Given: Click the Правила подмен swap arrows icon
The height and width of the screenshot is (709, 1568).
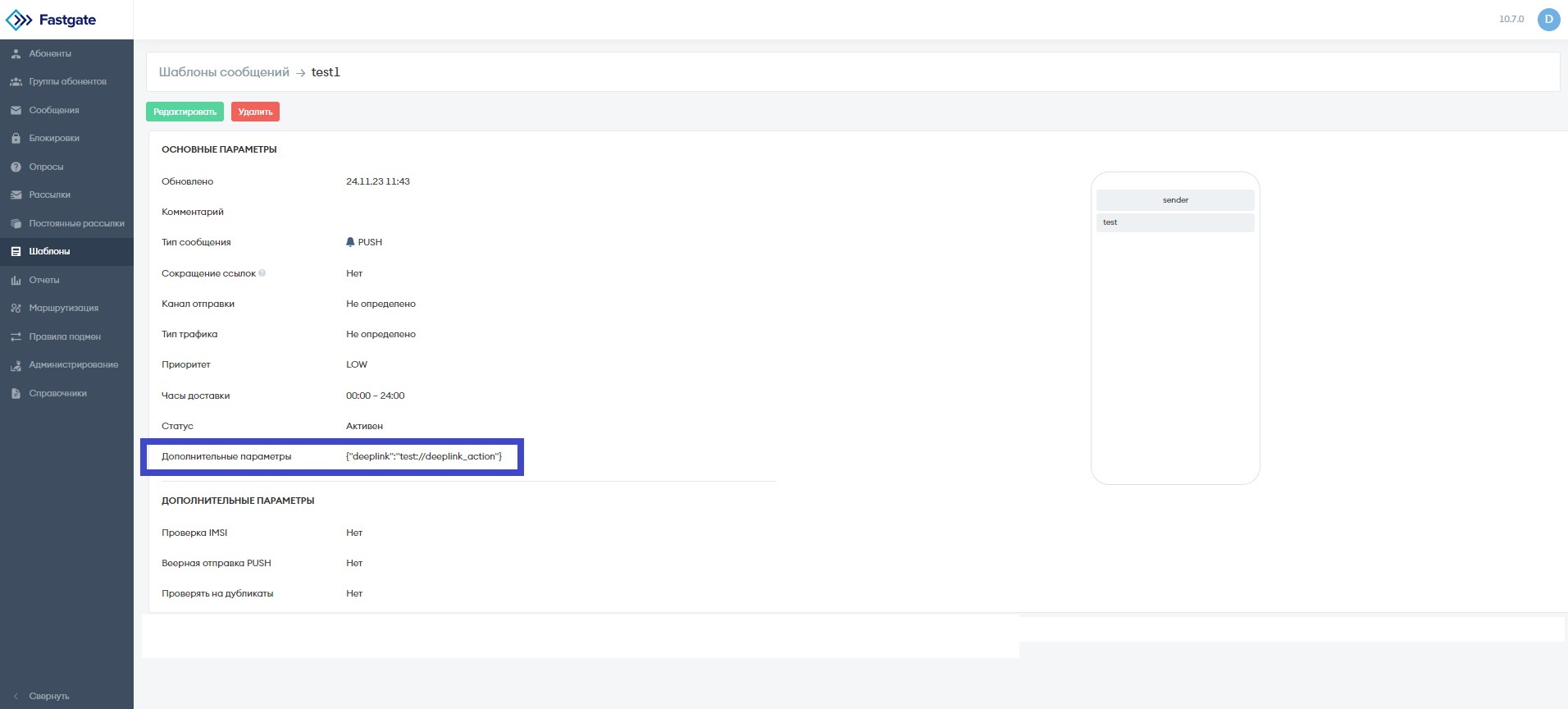Looking at the screenshot, I should coord(16,337).
